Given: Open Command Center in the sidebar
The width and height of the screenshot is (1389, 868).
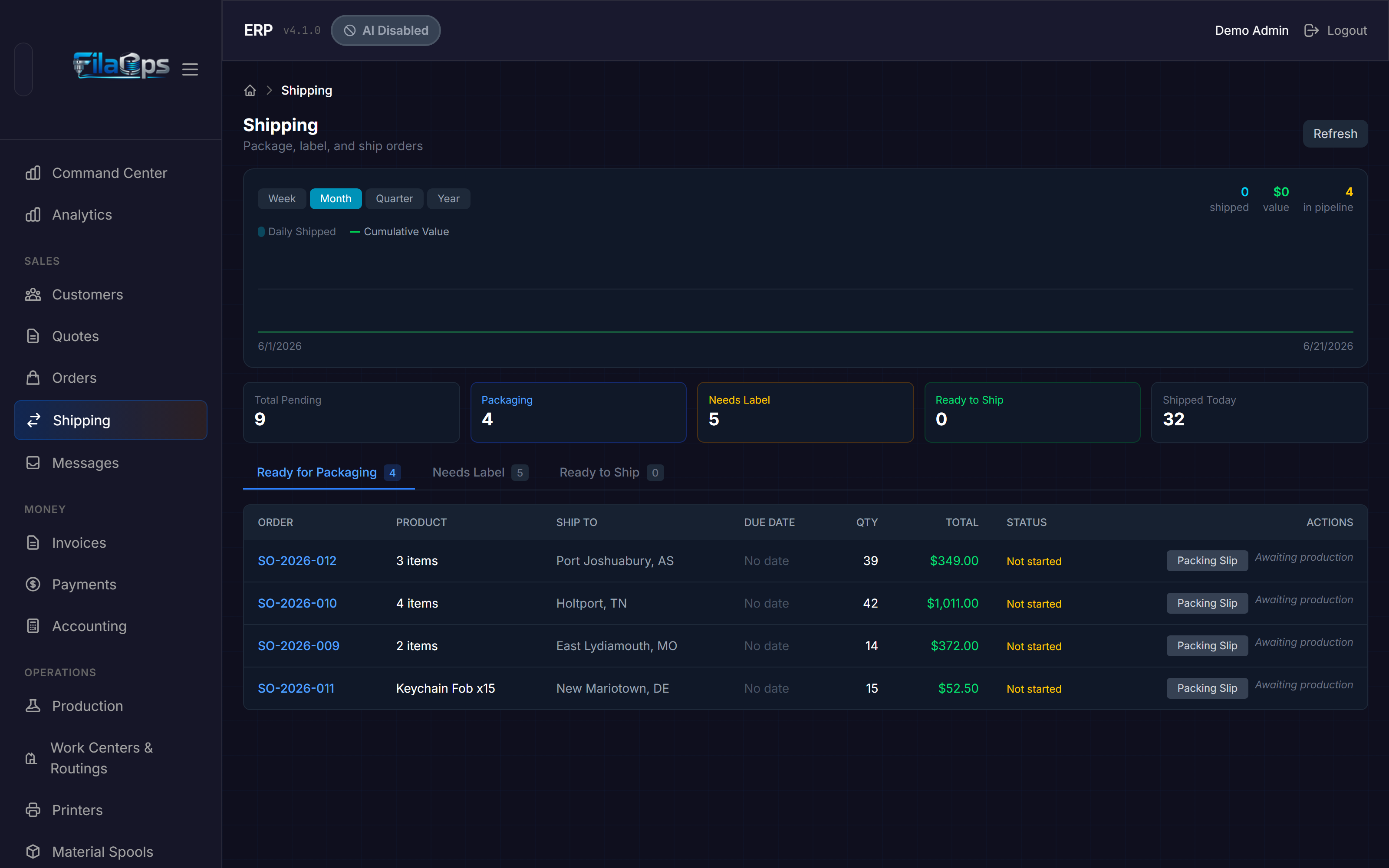Looking at the screenshot, I should [110, 173].
